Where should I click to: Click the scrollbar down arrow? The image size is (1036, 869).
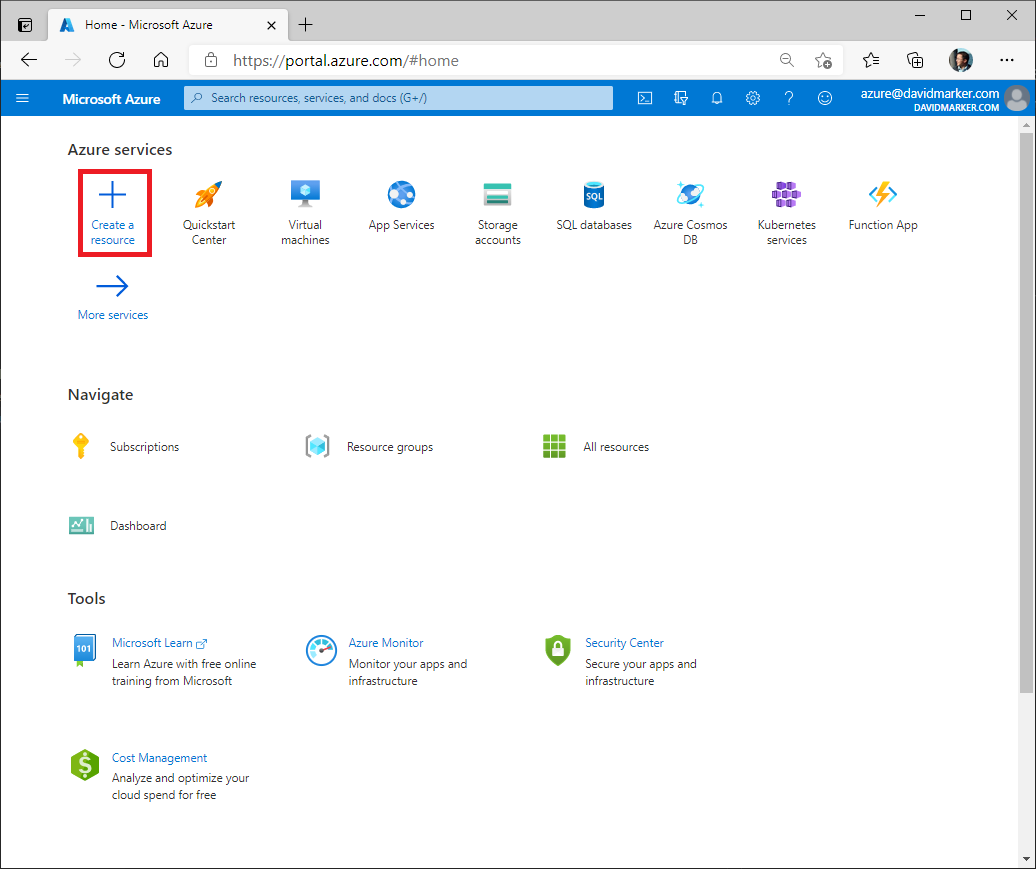[x=1025, y=859]
